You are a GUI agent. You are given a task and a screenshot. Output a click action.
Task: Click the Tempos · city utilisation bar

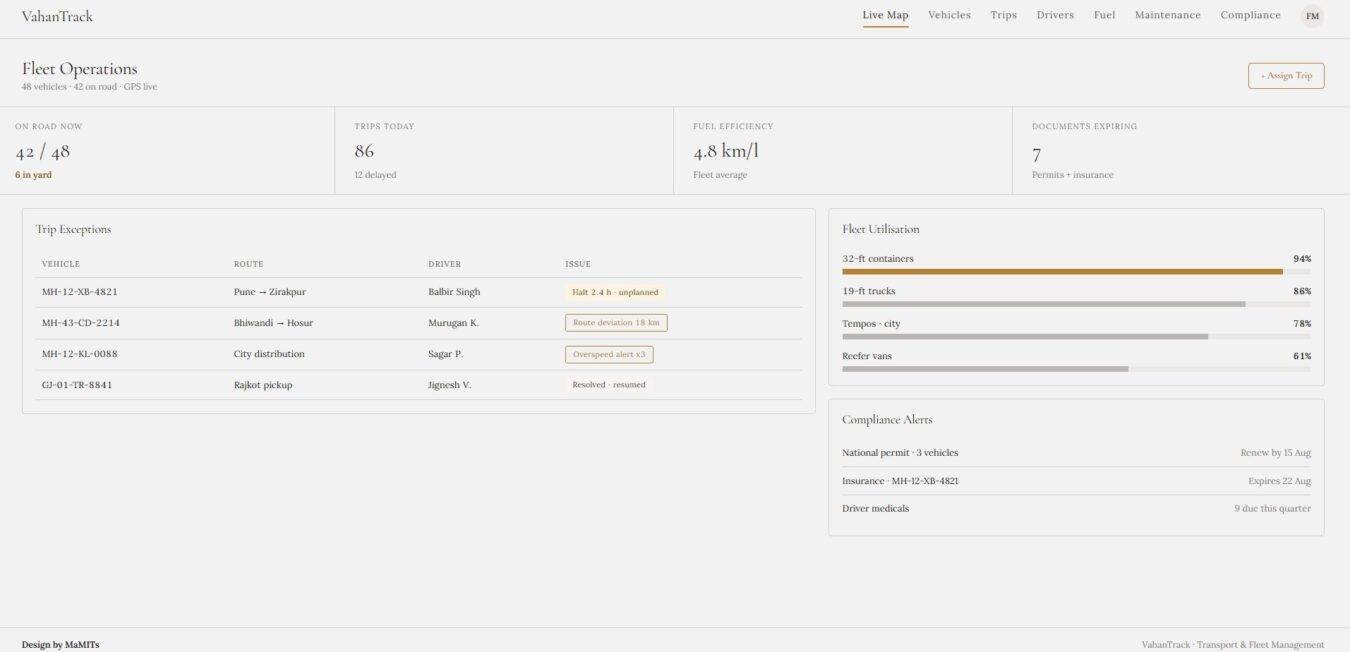click(x=1076, y=336)
